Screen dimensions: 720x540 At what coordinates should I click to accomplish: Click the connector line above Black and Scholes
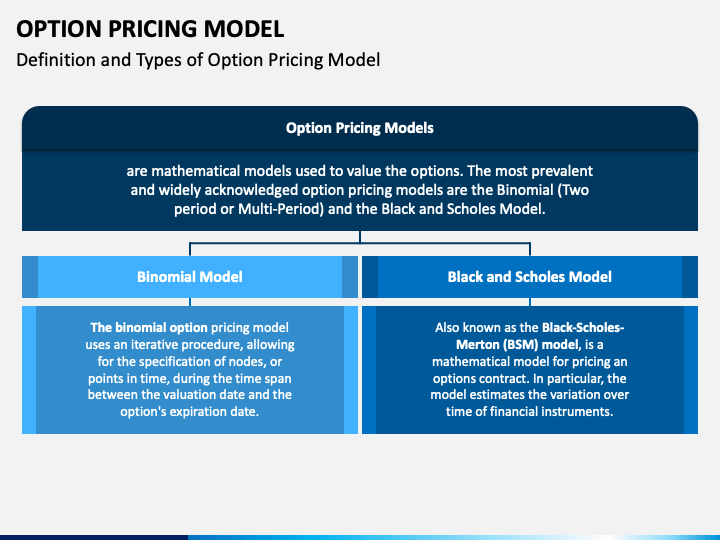(x=530, y=249)
